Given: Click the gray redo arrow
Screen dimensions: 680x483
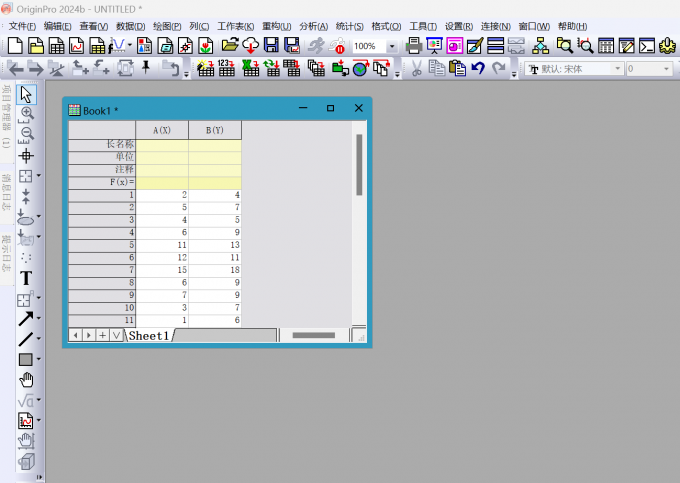Looking at the screenshot, I should pos(499,68).
